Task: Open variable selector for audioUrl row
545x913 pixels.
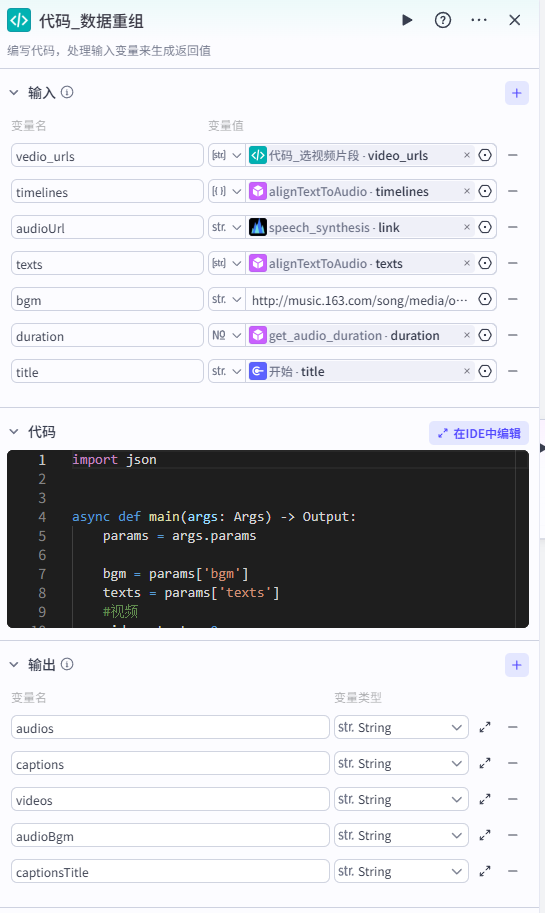Action: pos(485,227)
